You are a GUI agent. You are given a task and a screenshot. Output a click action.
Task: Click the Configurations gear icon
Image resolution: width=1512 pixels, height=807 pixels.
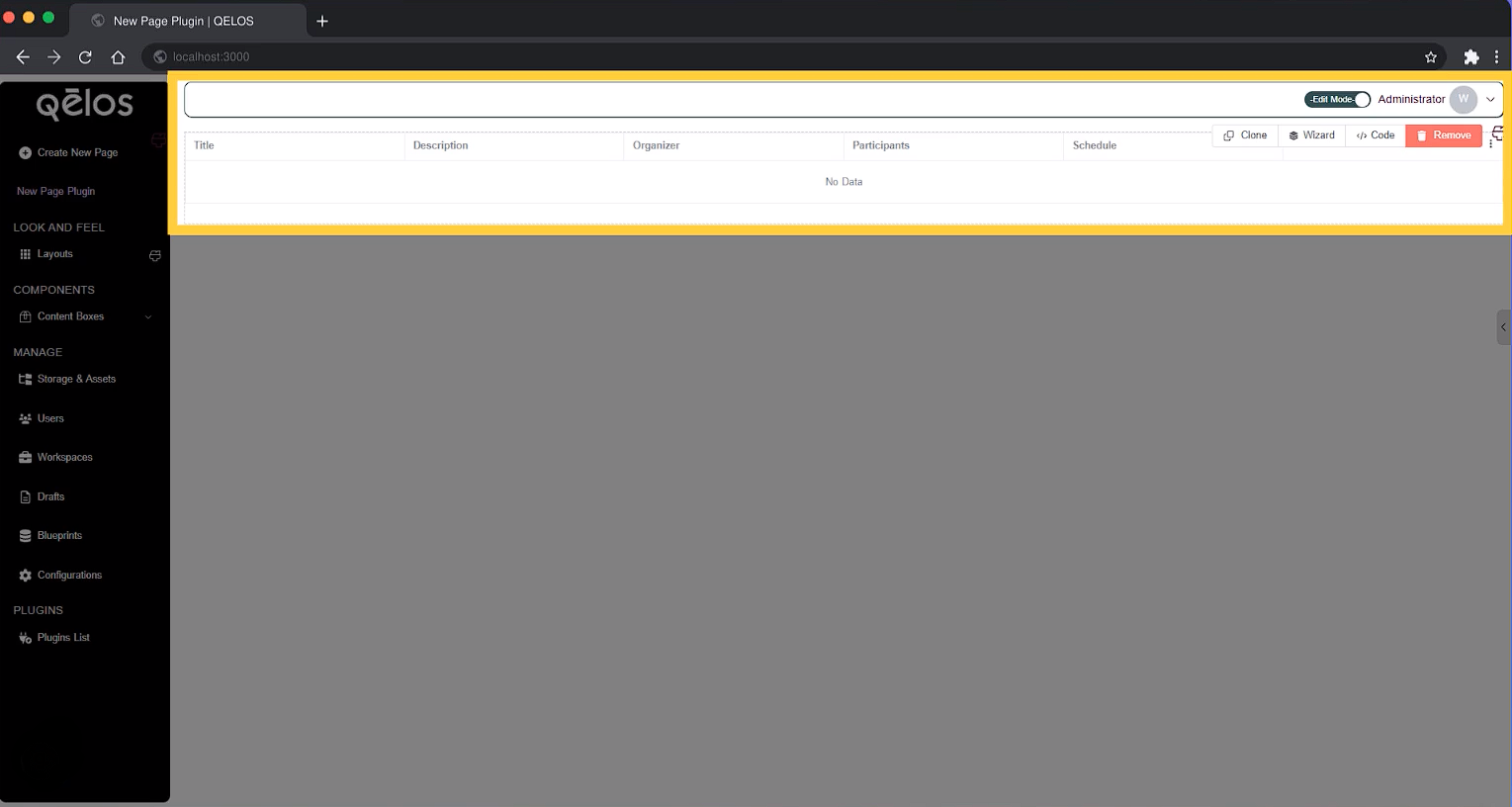(26, 575)
